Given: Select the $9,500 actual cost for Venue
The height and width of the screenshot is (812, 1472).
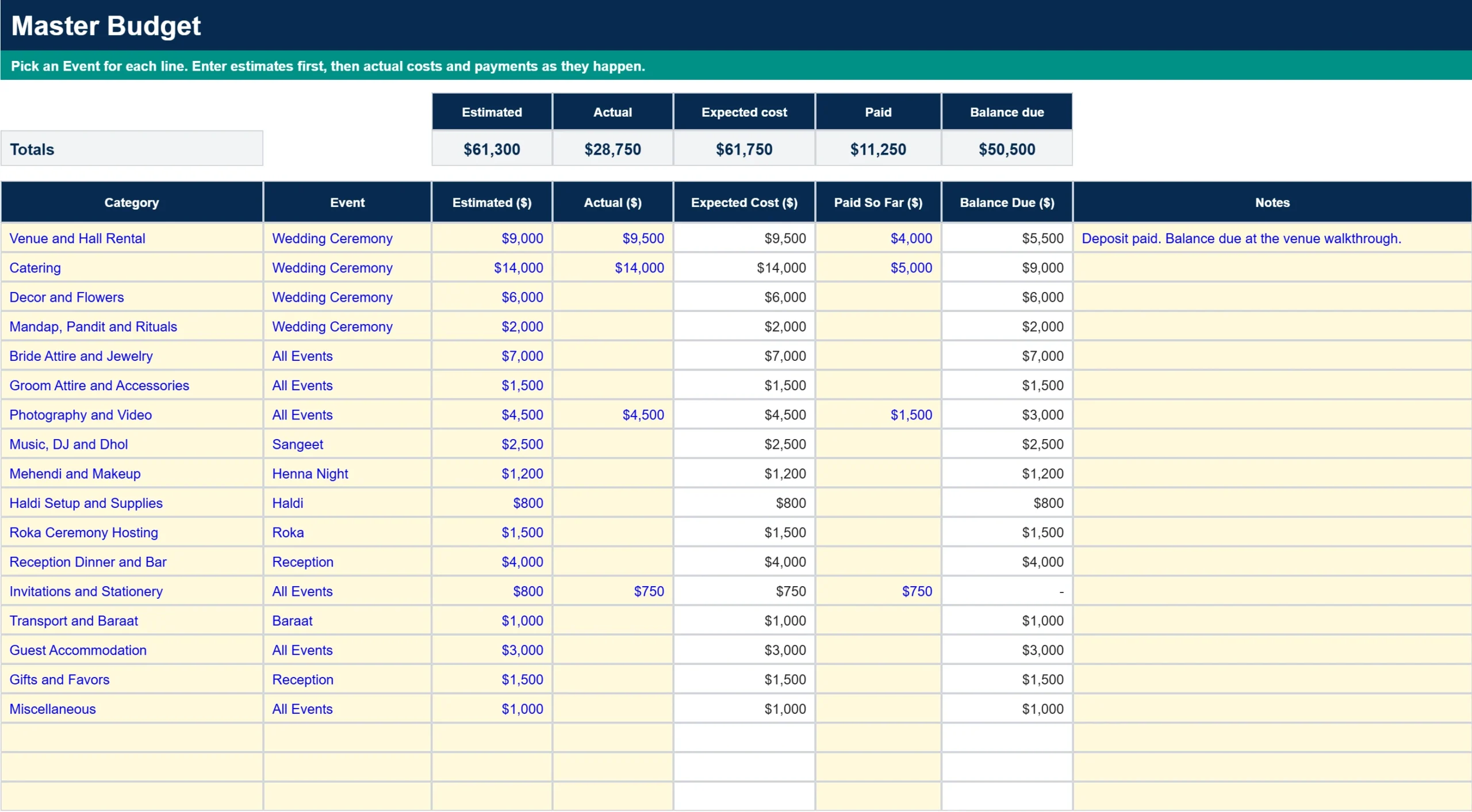Looking at the screenshot, I should click(x=612, y=238).
